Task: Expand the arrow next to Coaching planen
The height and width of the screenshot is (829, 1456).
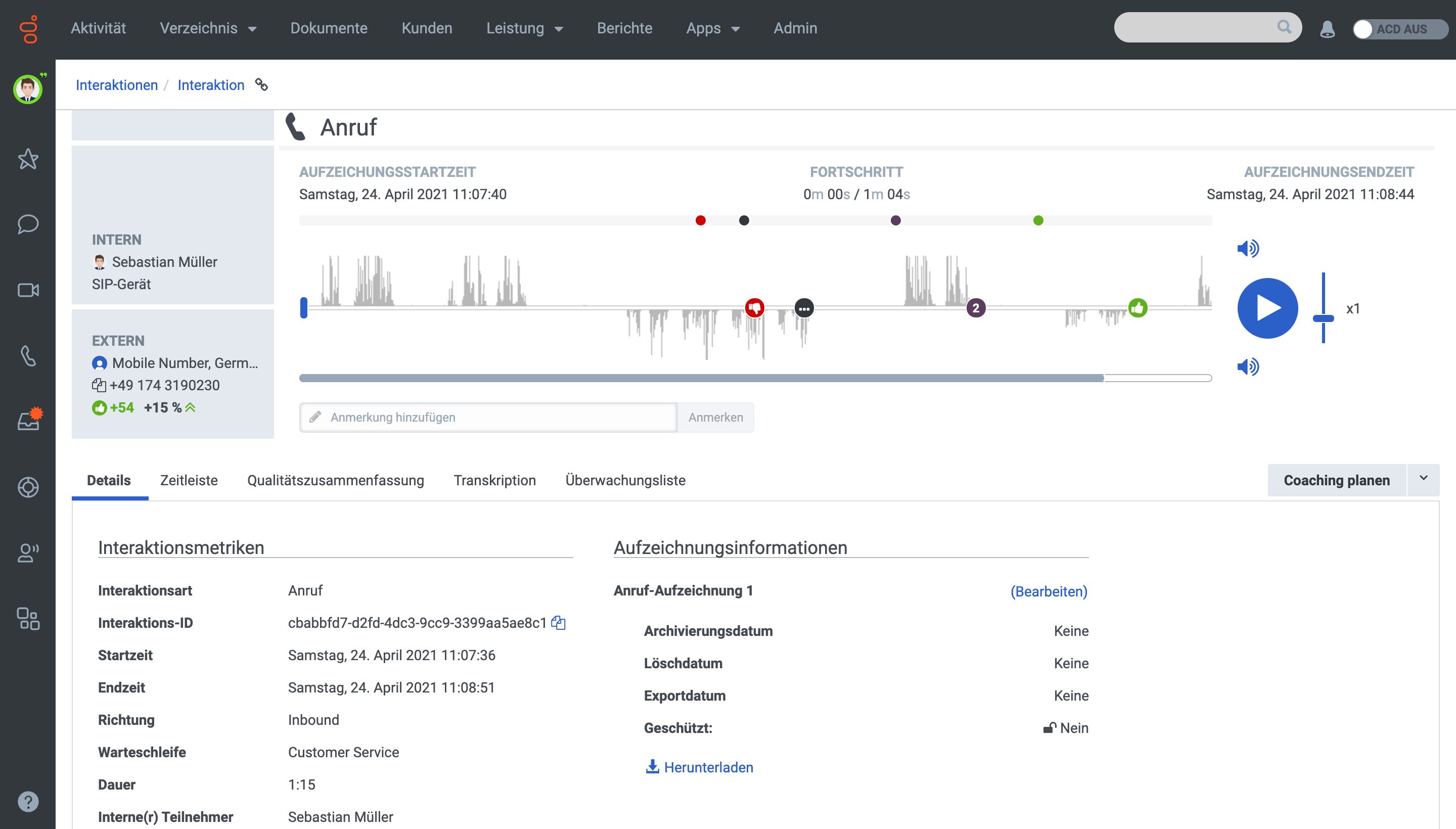Action: [x=1423, y=479]
